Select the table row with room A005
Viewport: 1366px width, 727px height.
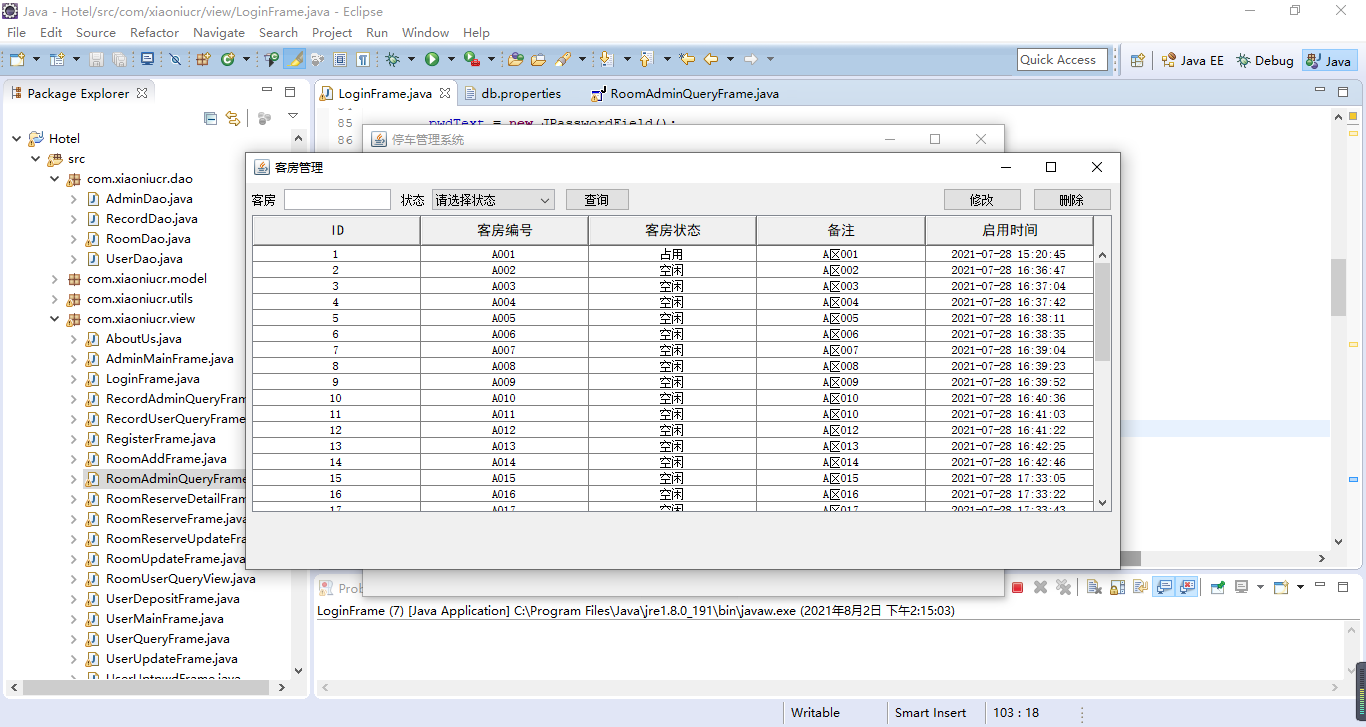pyautogui.click(x=672, y=318)
